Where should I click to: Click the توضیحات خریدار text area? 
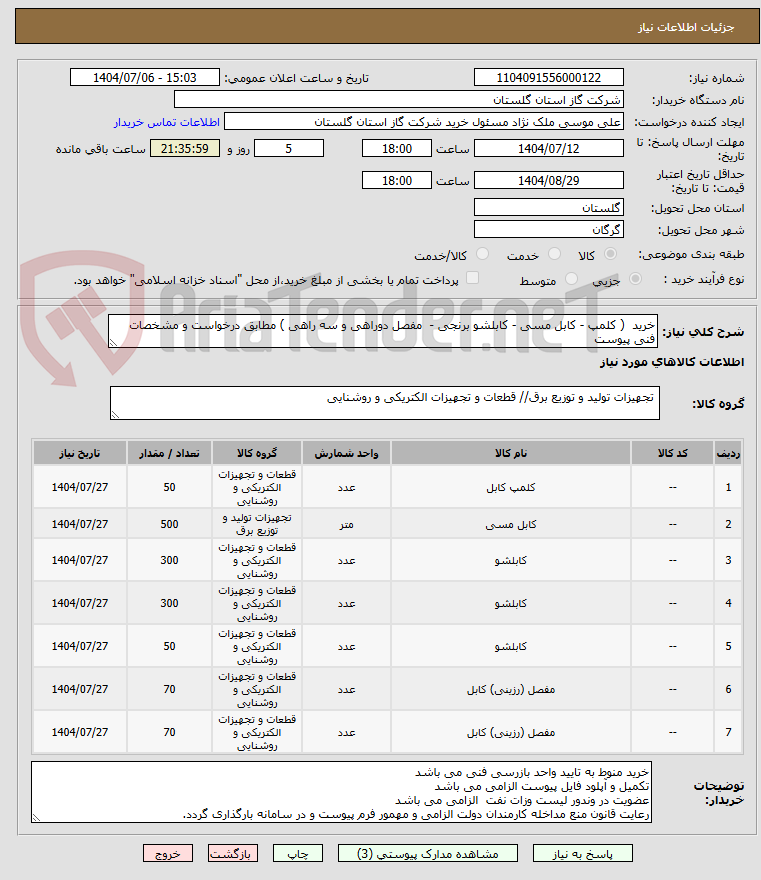coord(341,792)
